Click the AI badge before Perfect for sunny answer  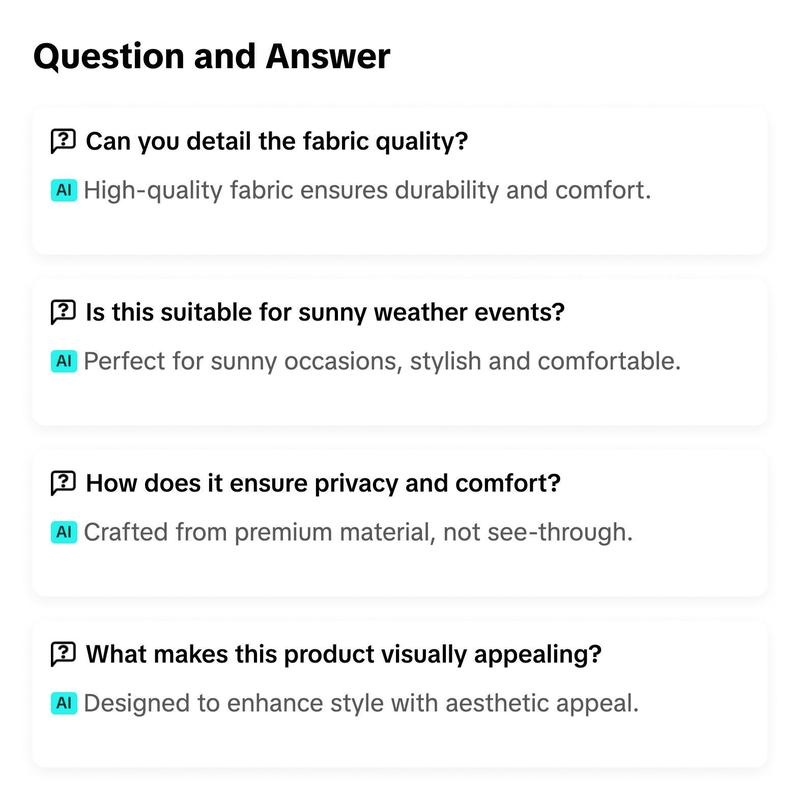pos(64,361)
